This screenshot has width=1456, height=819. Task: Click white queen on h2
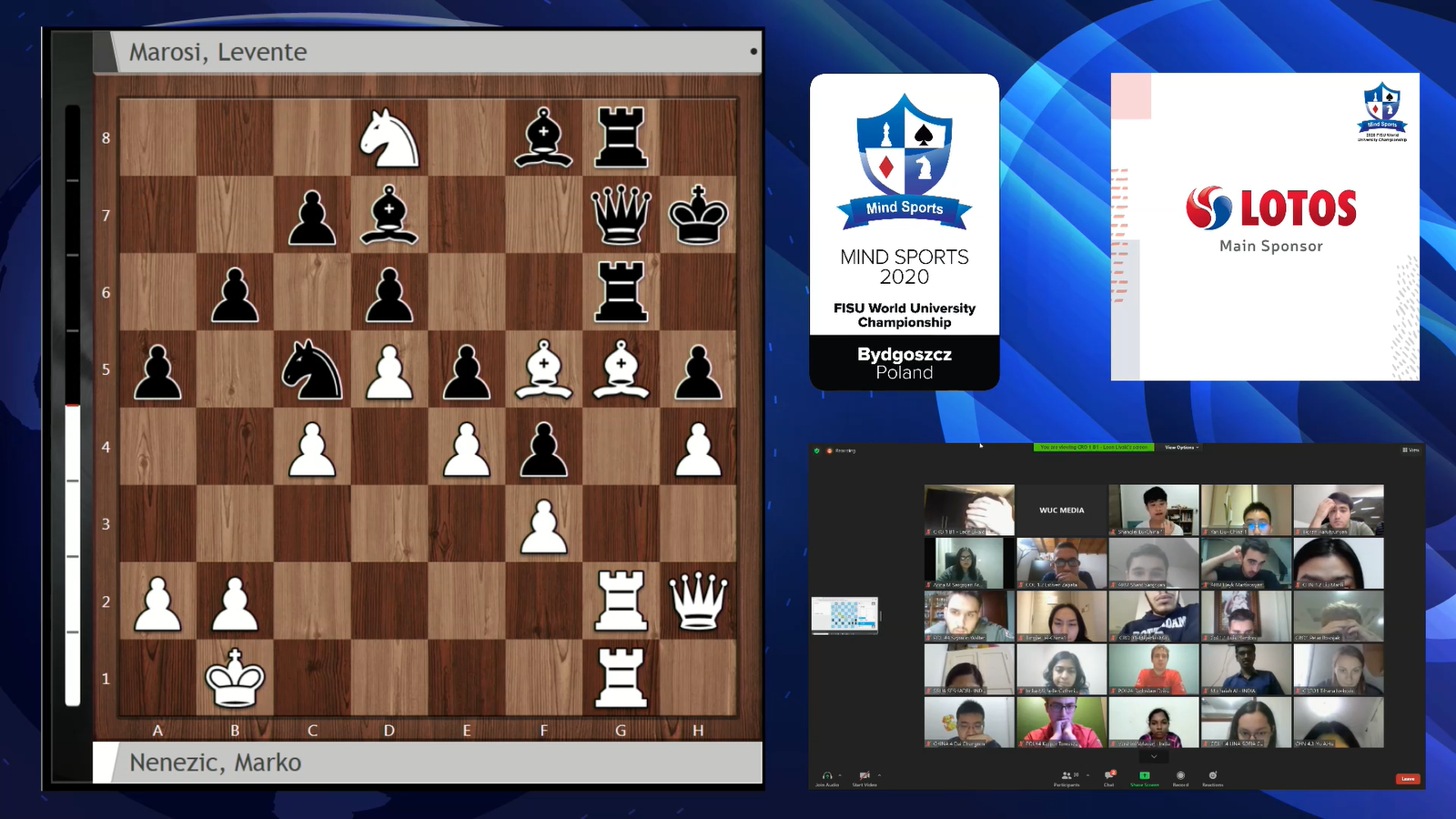coord(699,602)
